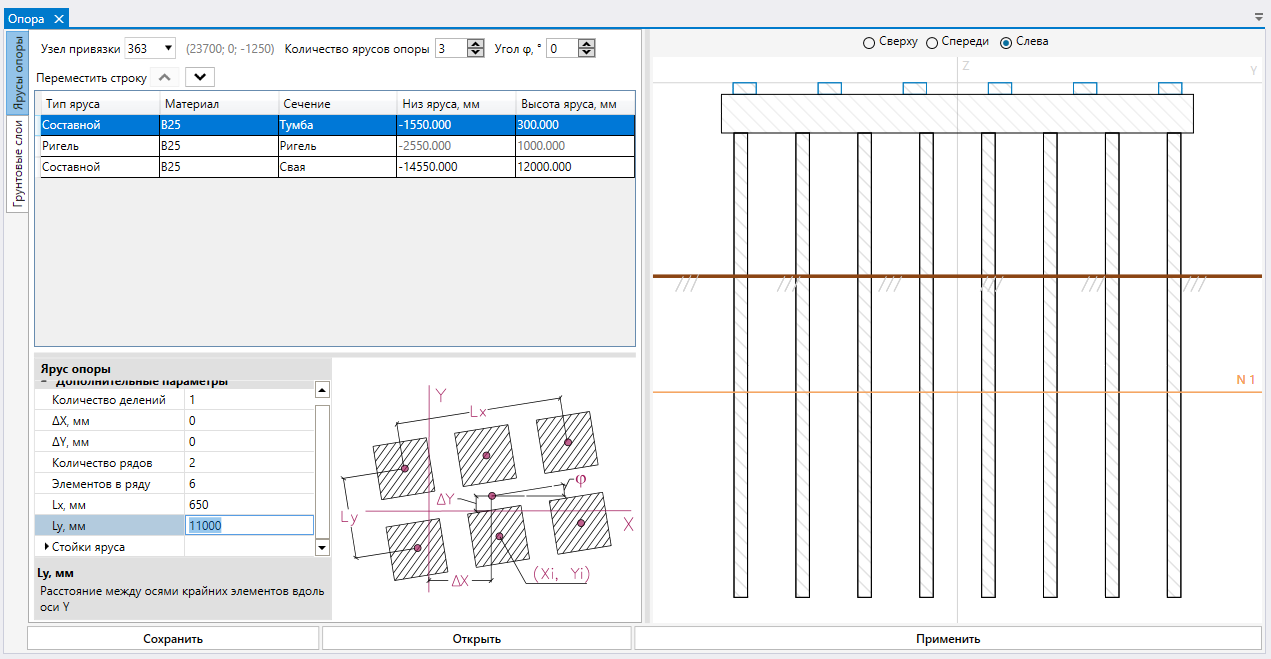Viewport: 1271px width, 659px height.
Task: Click Сечение column header
Action: pos(336,104)
